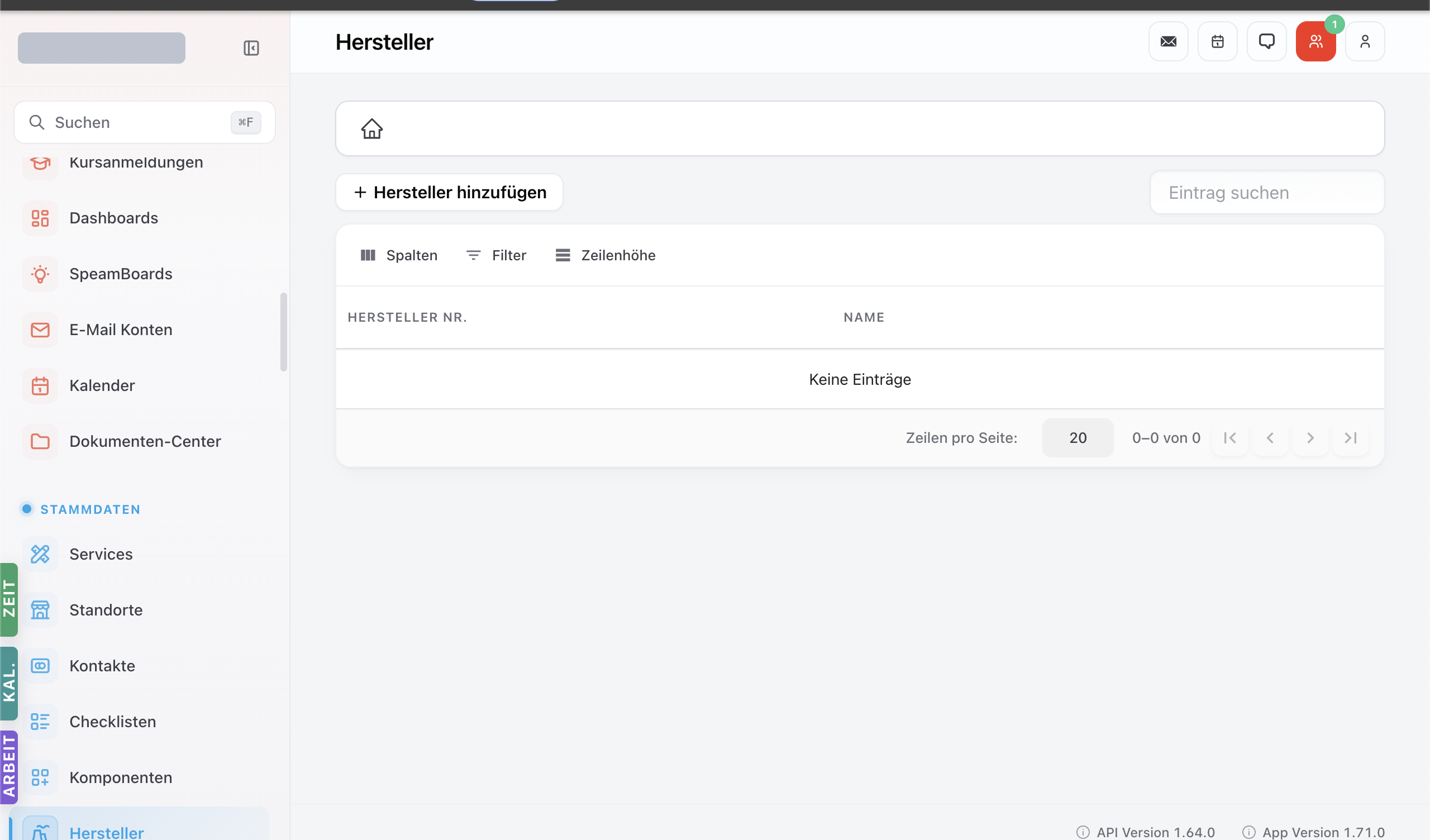1430x840 pixels.
Task: Click the search magnifier icon in sidebar
Action: (37, 123)
